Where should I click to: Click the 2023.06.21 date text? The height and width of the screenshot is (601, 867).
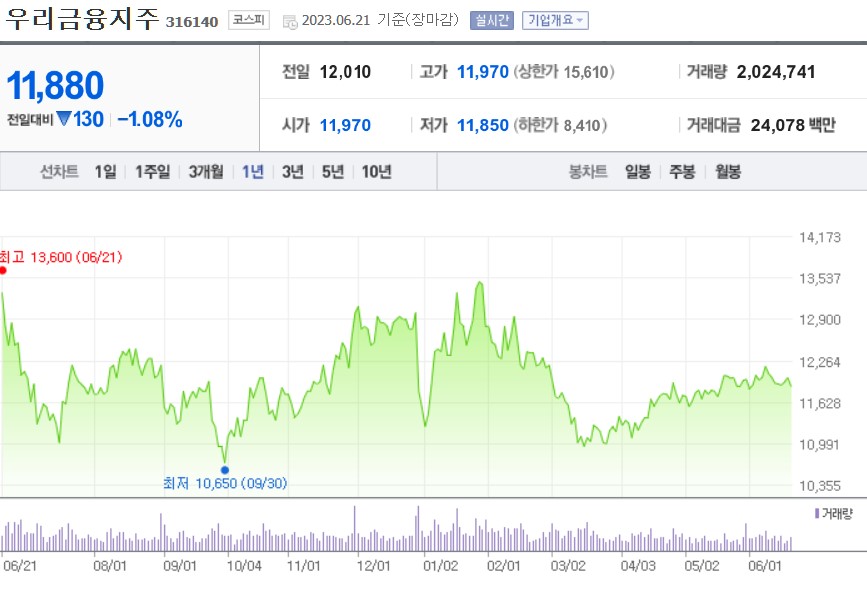tap(336, 20)
